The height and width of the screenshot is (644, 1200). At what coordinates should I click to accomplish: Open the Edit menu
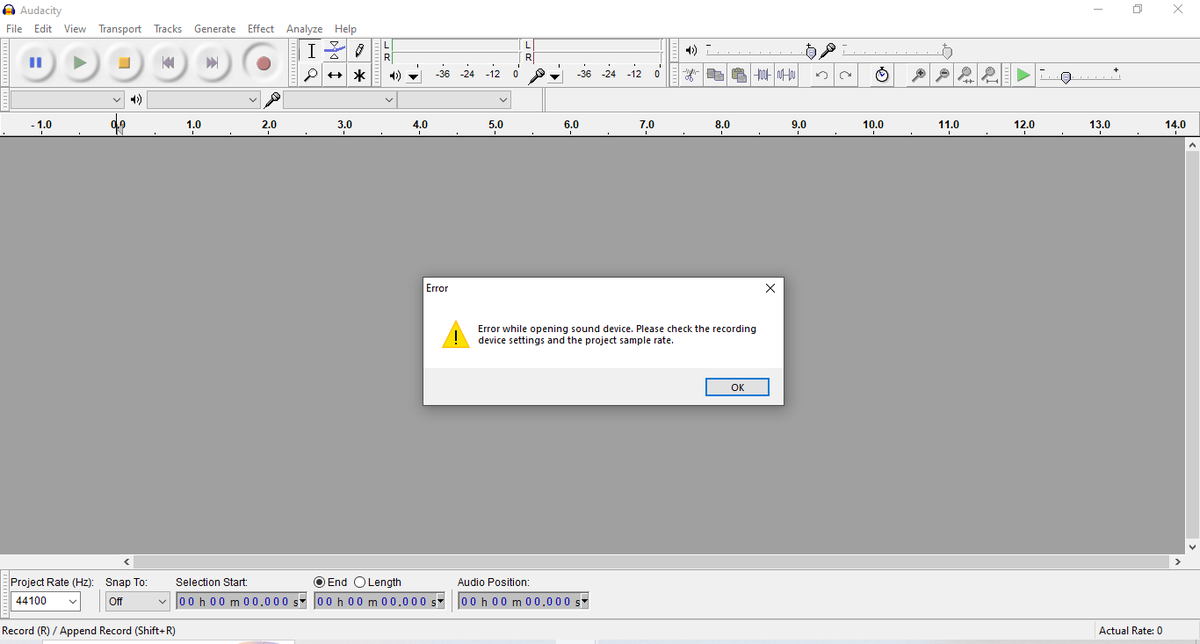(43, 29)
